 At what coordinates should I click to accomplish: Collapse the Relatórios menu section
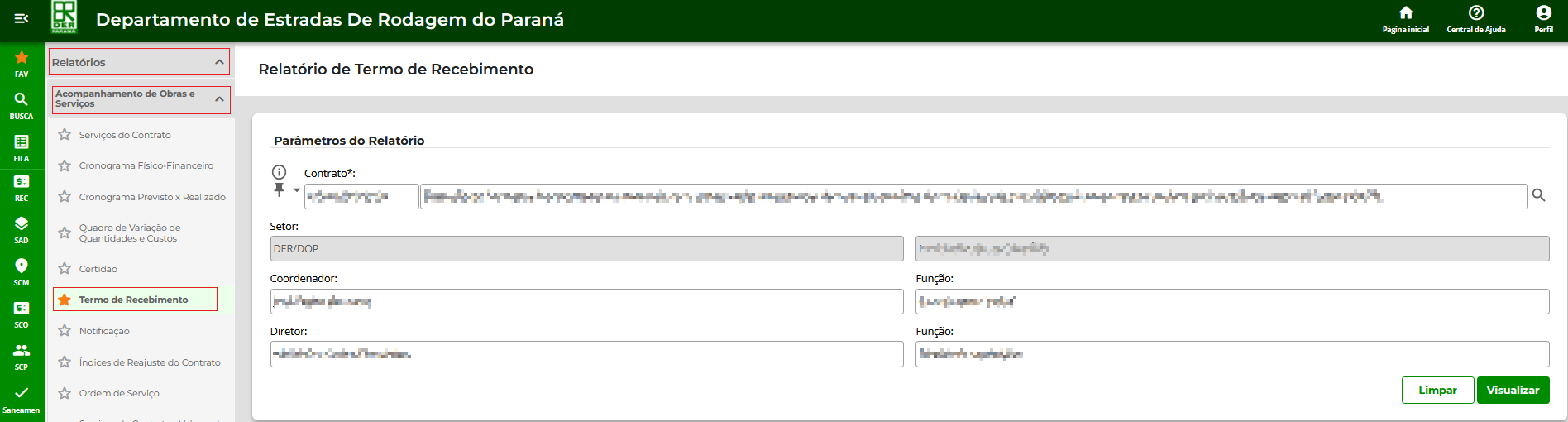(219, 62)
